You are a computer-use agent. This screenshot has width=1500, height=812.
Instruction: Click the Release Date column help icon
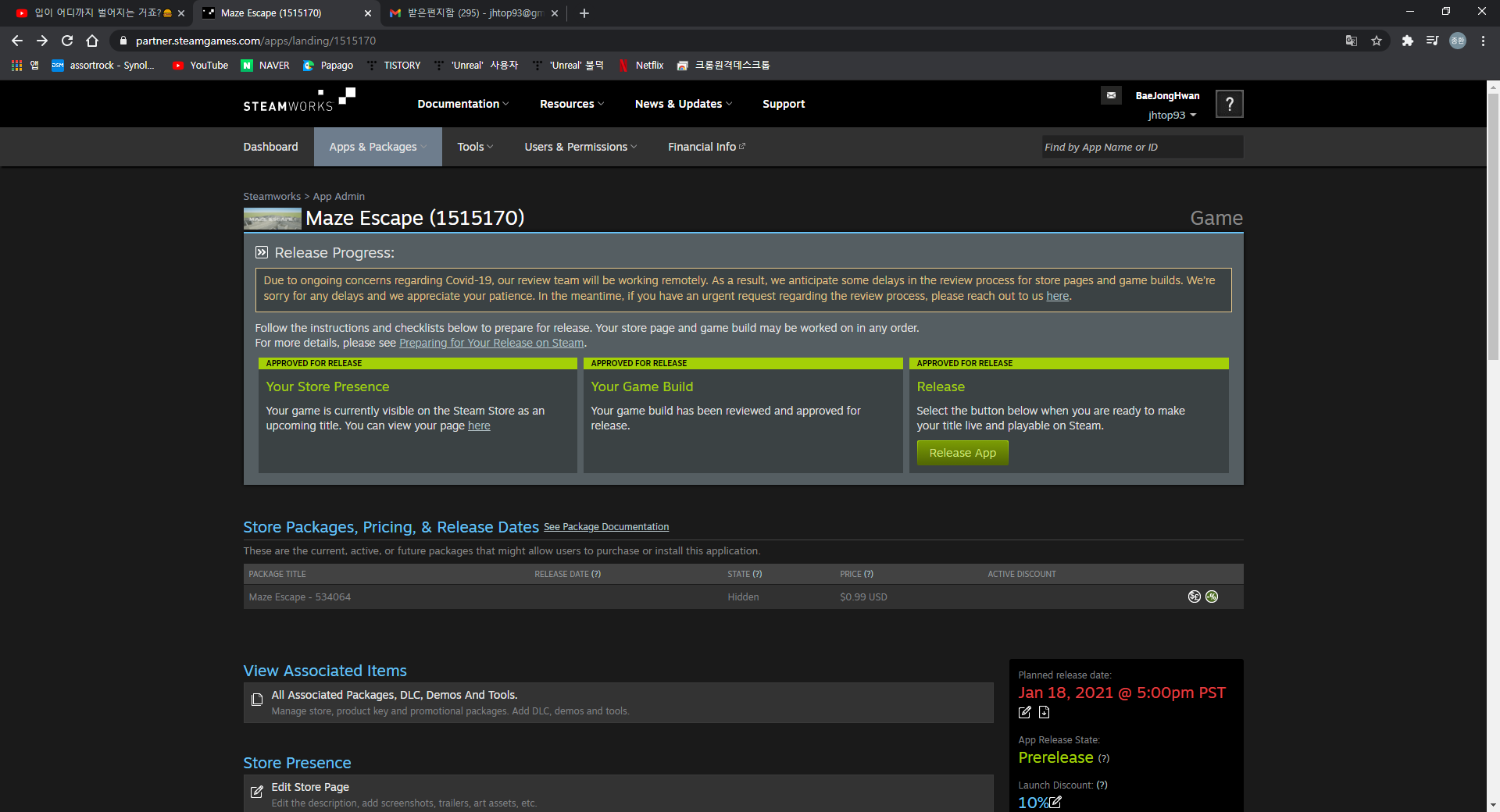[x=596, y=574]
